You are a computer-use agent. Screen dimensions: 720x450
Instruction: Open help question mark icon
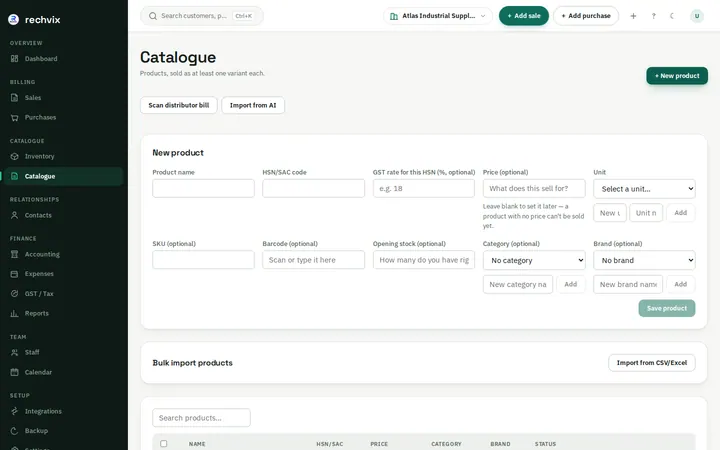[653, 16]
